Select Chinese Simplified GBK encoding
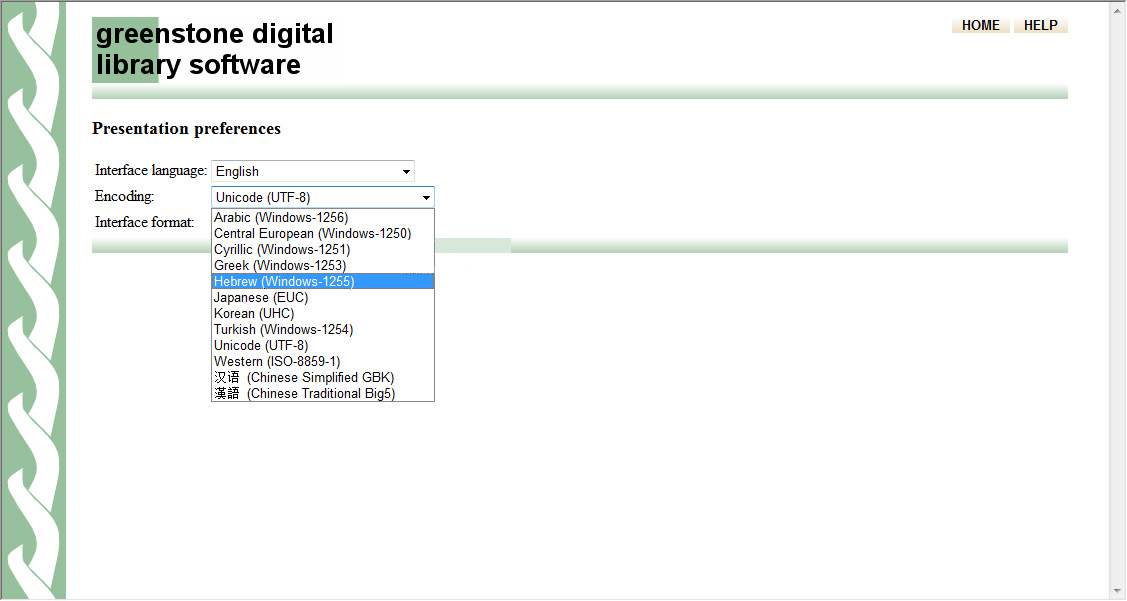This screenshot has height=601, width=1127. click(323, 377)
